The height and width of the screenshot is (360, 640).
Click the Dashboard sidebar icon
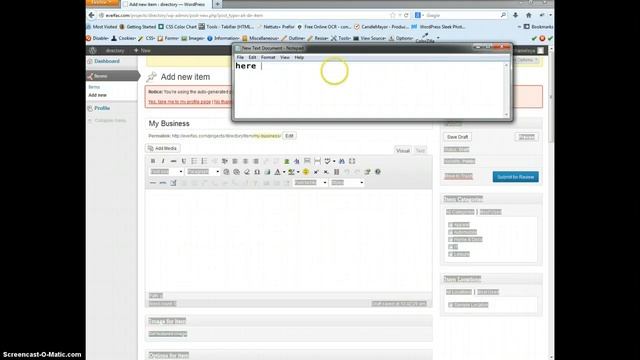90,61
